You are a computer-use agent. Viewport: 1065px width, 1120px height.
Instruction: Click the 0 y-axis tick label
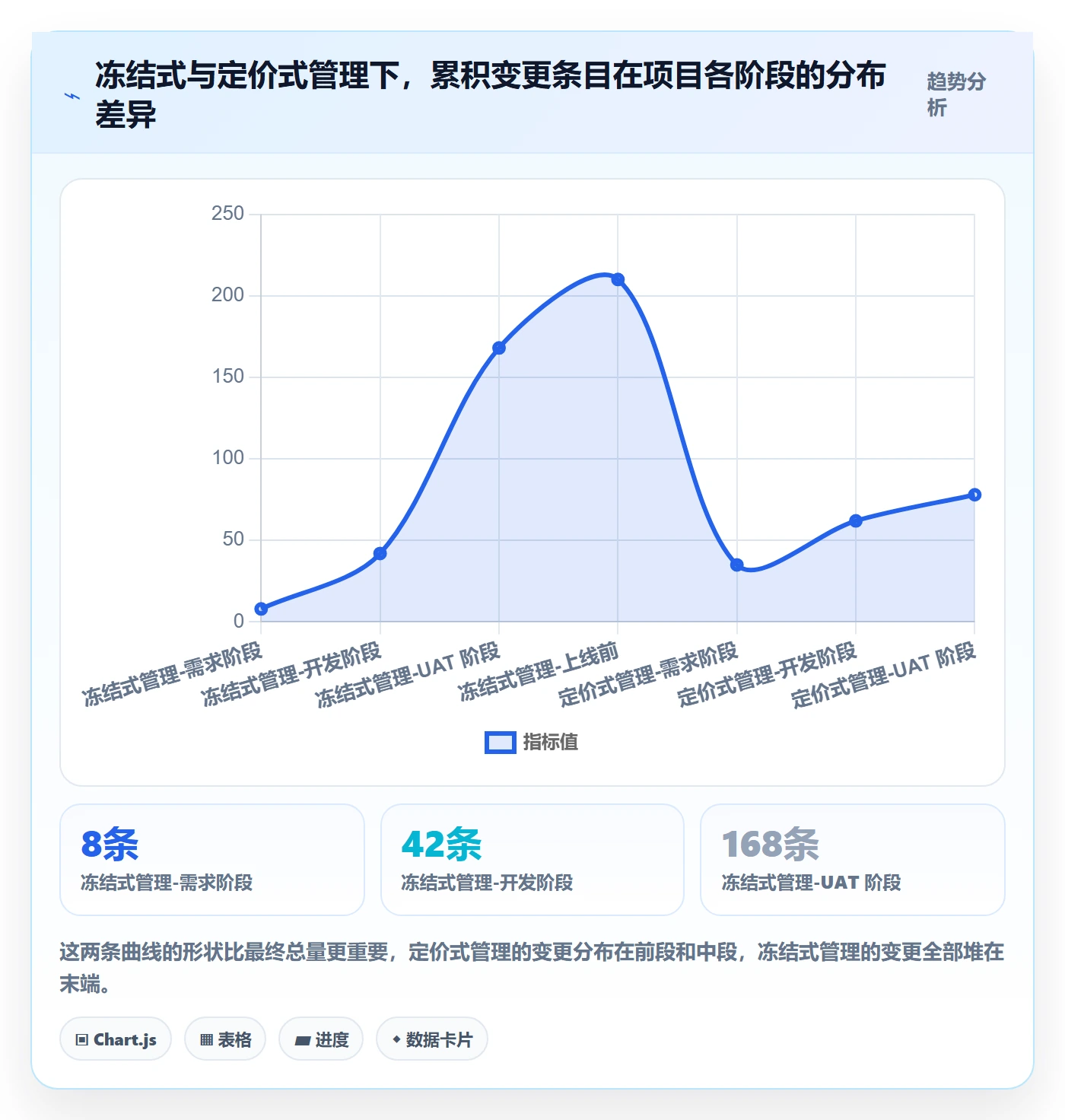pyautogui.click(x=239, y=621)
